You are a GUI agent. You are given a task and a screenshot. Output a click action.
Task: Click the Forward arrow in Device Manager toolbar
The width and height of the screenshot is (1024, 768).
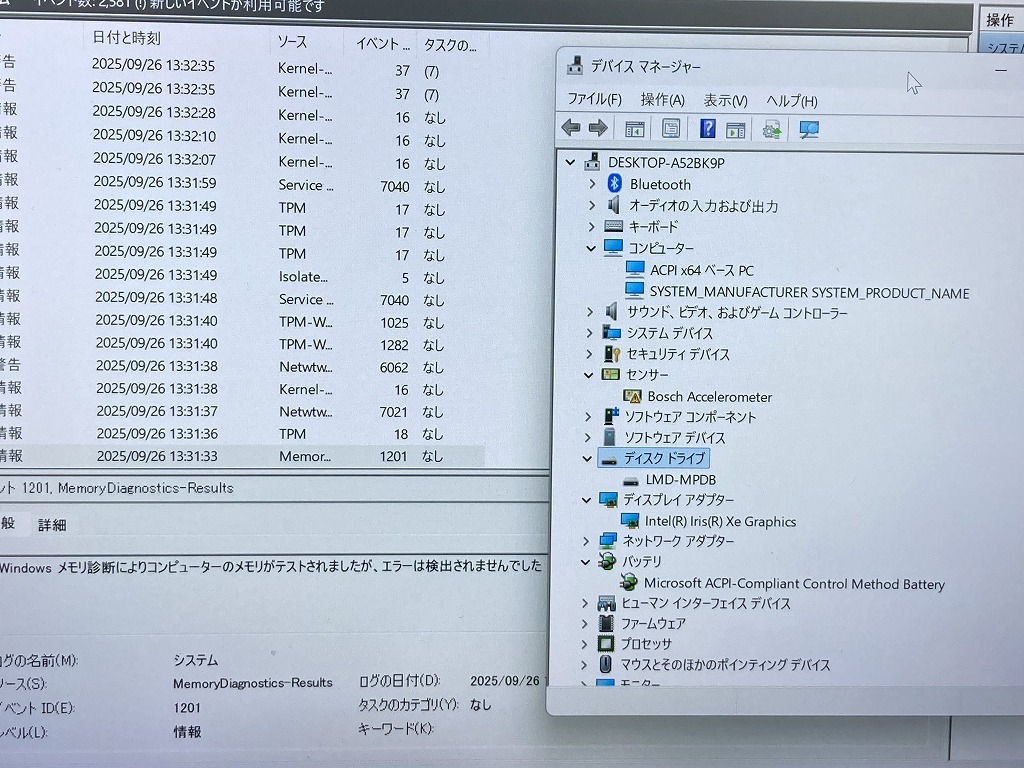(x=598, y=128)
